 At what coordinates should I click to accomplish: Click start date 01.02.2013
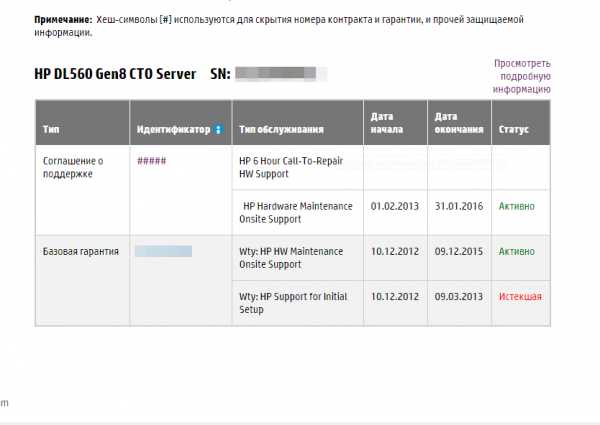click(395, 206)
